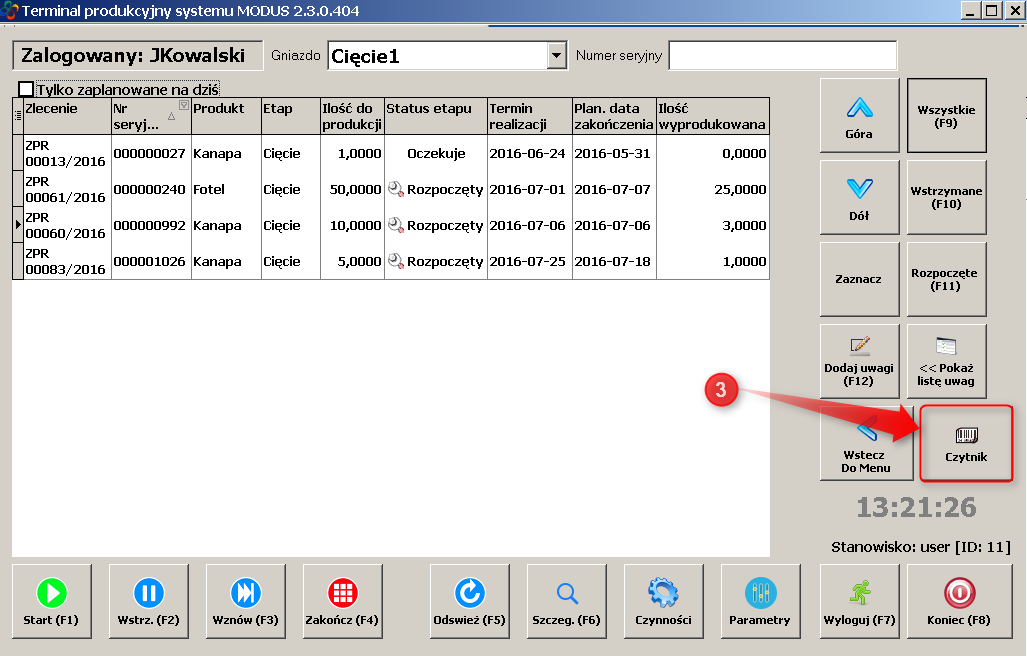Pause production using Wstrz. (F2)
1027x656 pixels.
coord(148,601)
